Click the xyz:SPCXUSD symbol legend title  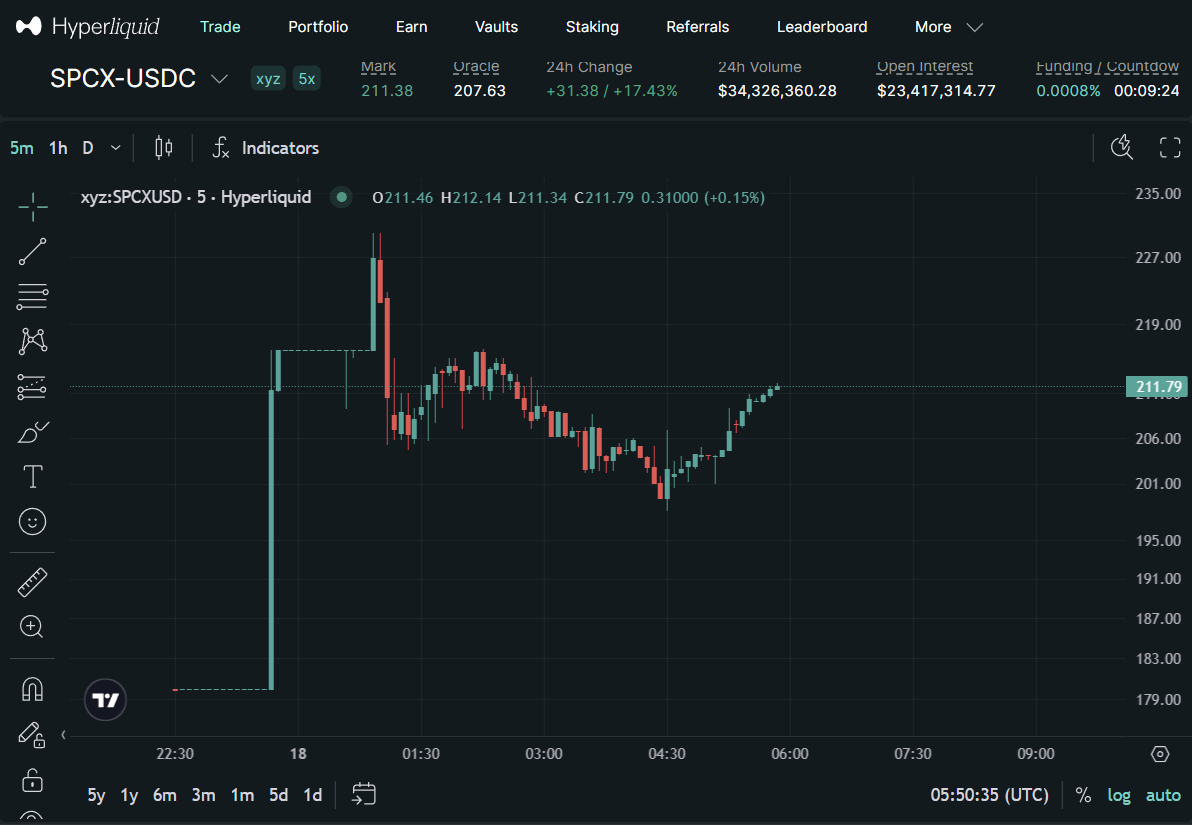pyautogui.click(x=195, y=197)
